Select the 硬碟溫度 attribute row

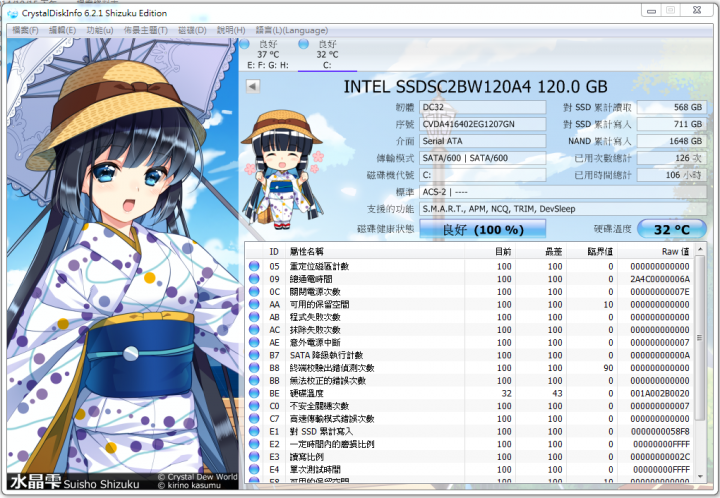pyautogui.click(x=470, y=393)
